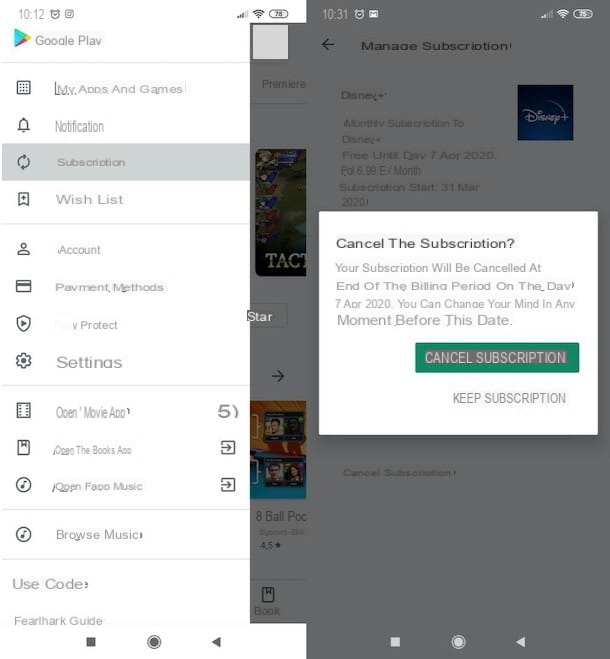
Task: Tap the Payment Methods card icon
Action: click(x=24, y=286)
